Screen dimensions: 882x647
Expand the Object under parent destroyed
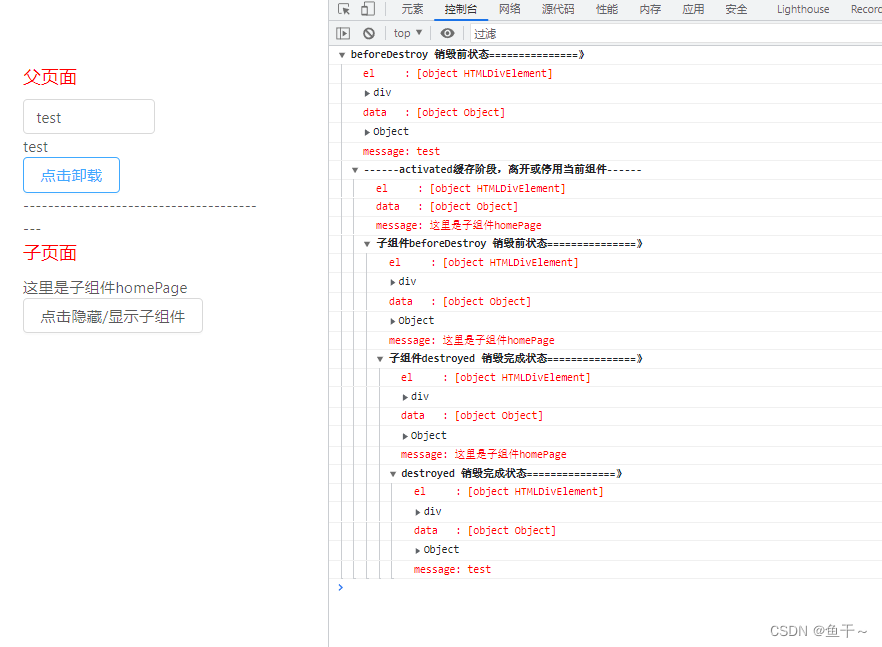(x=418, y=550)
